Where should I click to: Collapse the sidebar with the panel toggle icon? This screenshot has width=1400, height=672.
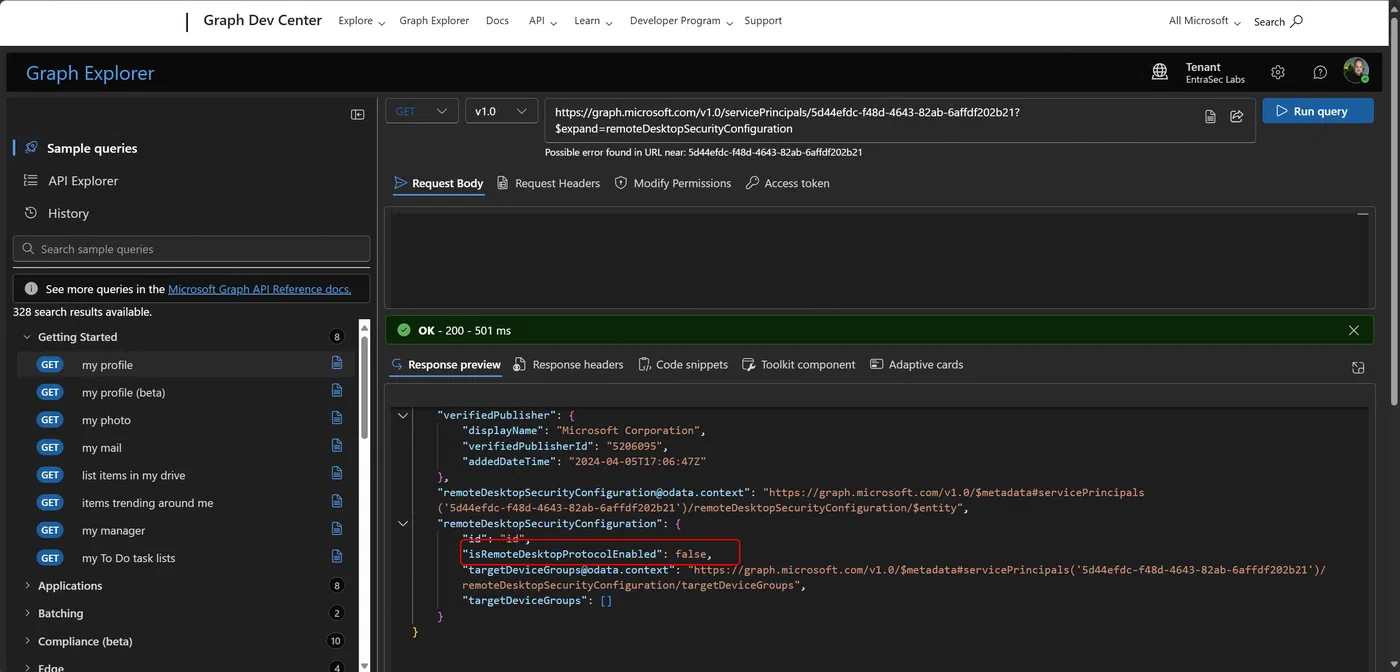357,114
